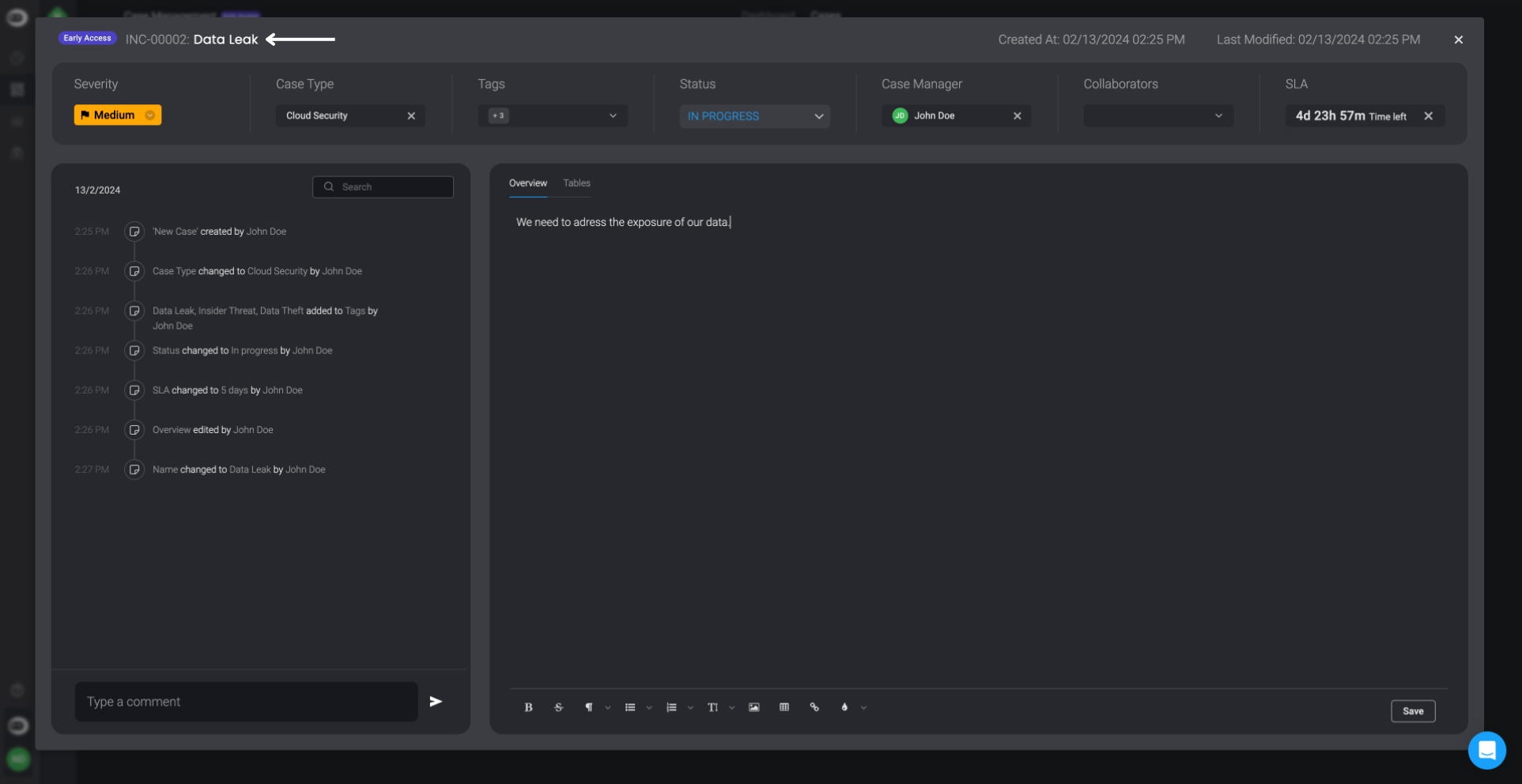The width and height of the screenshot is (1522, 784).
Task: Click the Status changed activity icon
Action: click(x=134, y=350)
